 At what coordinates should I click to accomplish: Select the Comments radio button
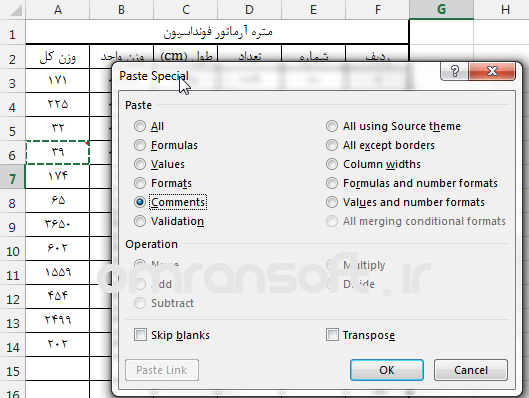[x=140, y=202]
